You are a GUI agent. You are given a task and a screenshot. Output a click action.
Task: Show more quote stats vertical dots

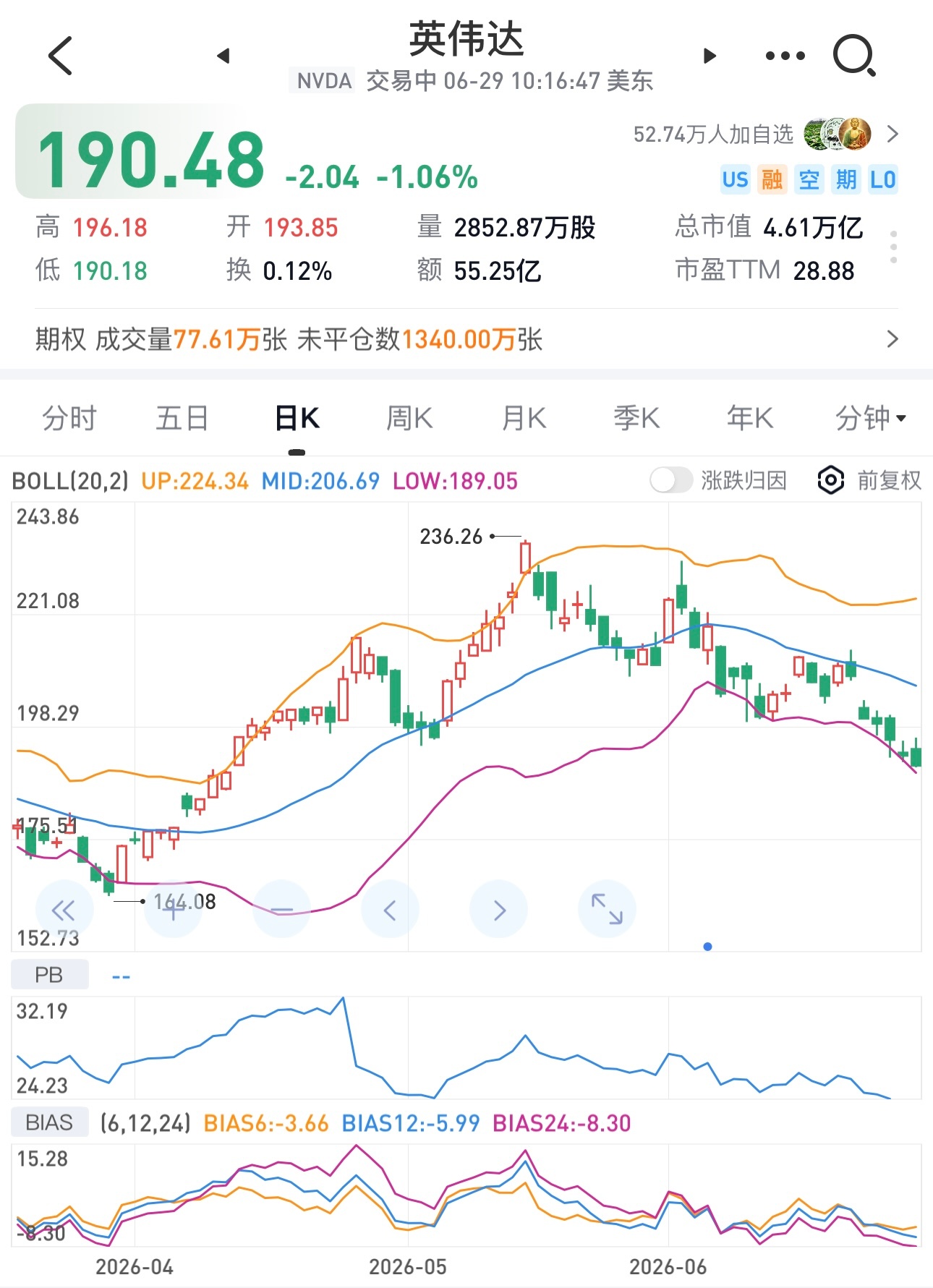pos(894,247)
